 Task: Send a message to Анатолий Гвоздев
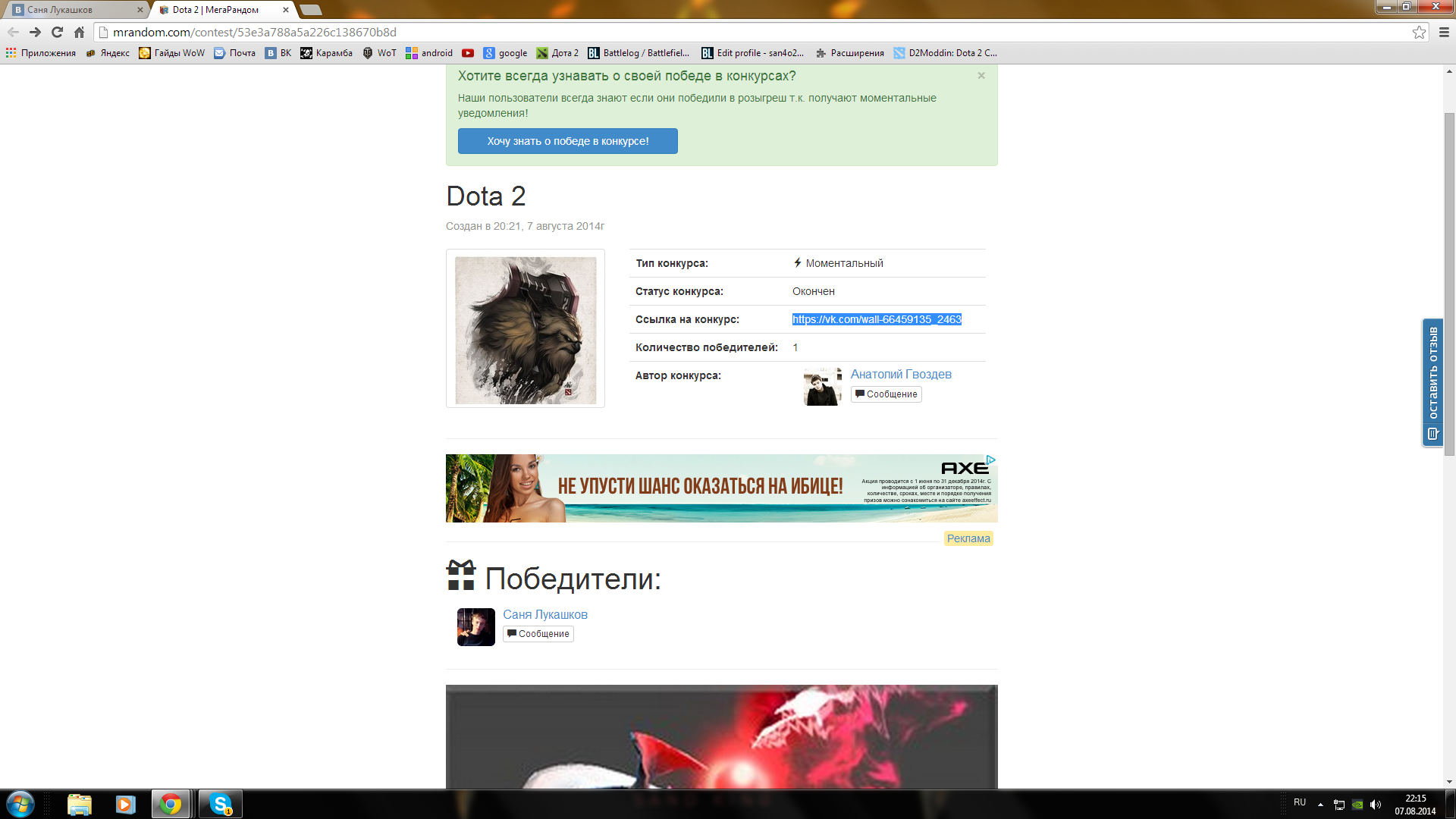point(886,394)
